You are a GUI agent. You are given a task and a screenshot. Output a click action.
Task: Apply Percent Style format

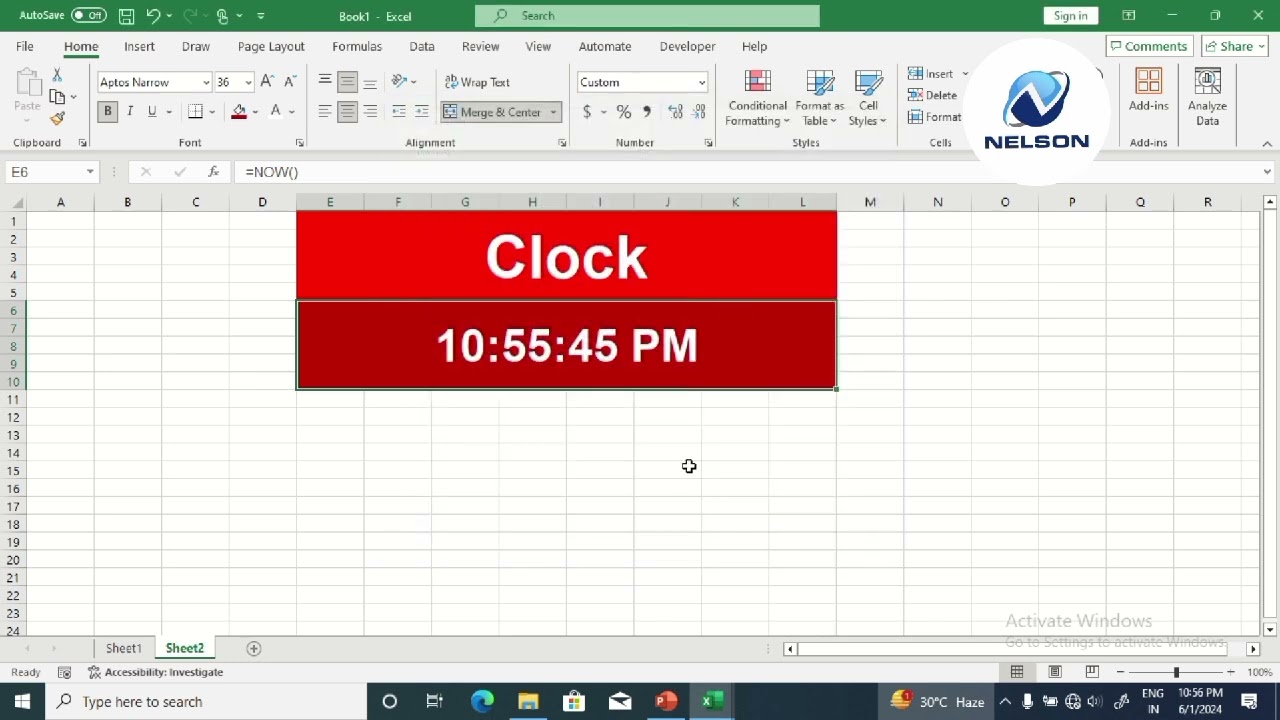point(624,112)
